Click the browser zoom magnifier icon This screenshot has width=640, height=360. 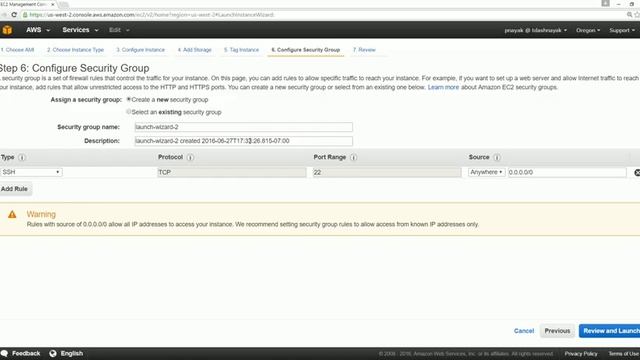point(629,15)
